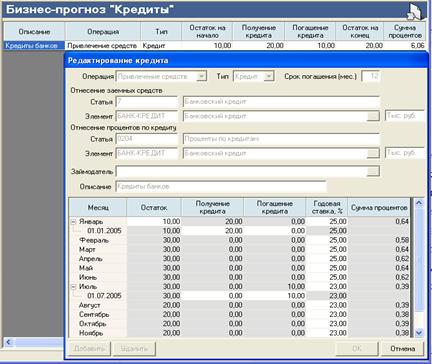Click the OK button

357,349
